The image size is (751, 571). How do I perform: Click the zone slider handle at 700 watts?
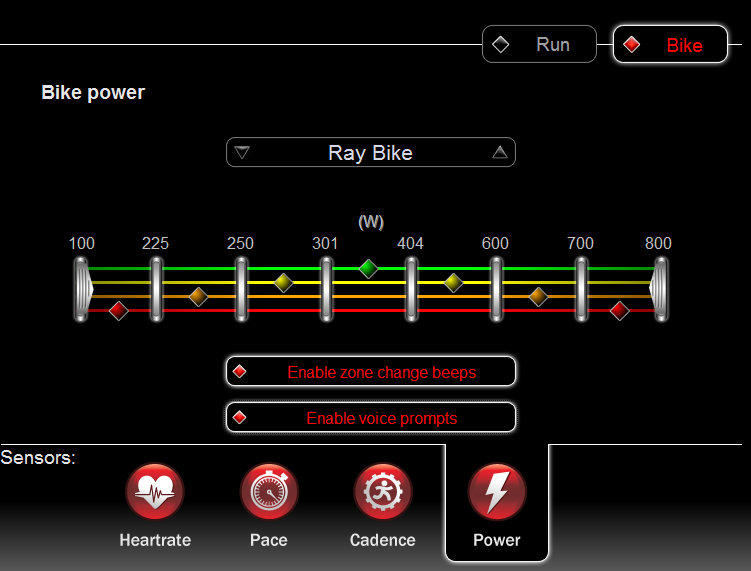[x=581, y=289]
